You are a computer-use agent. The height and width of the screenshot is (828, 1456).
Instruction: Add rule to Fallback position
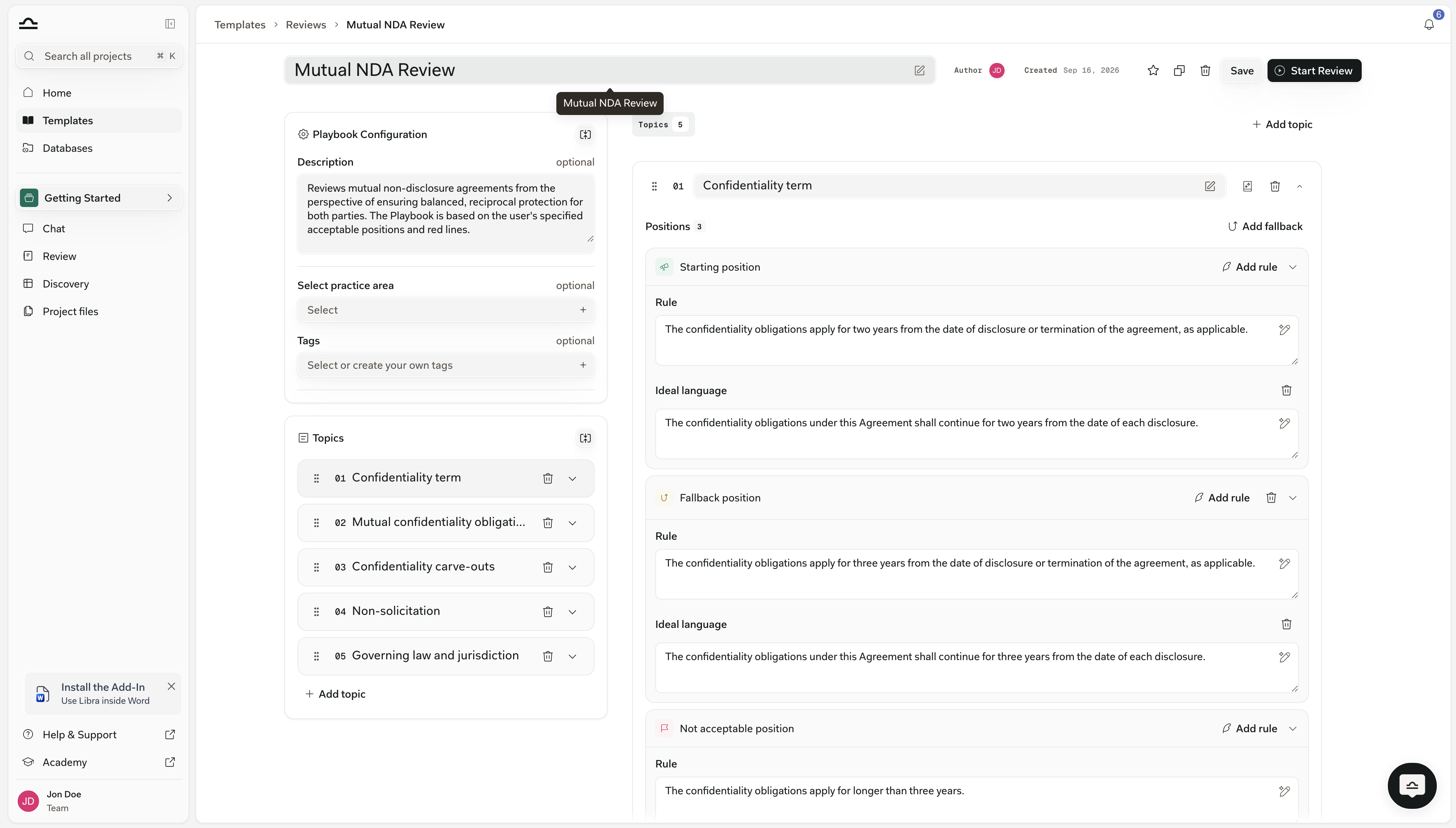pyautogui.click(x=1222, y=498)
